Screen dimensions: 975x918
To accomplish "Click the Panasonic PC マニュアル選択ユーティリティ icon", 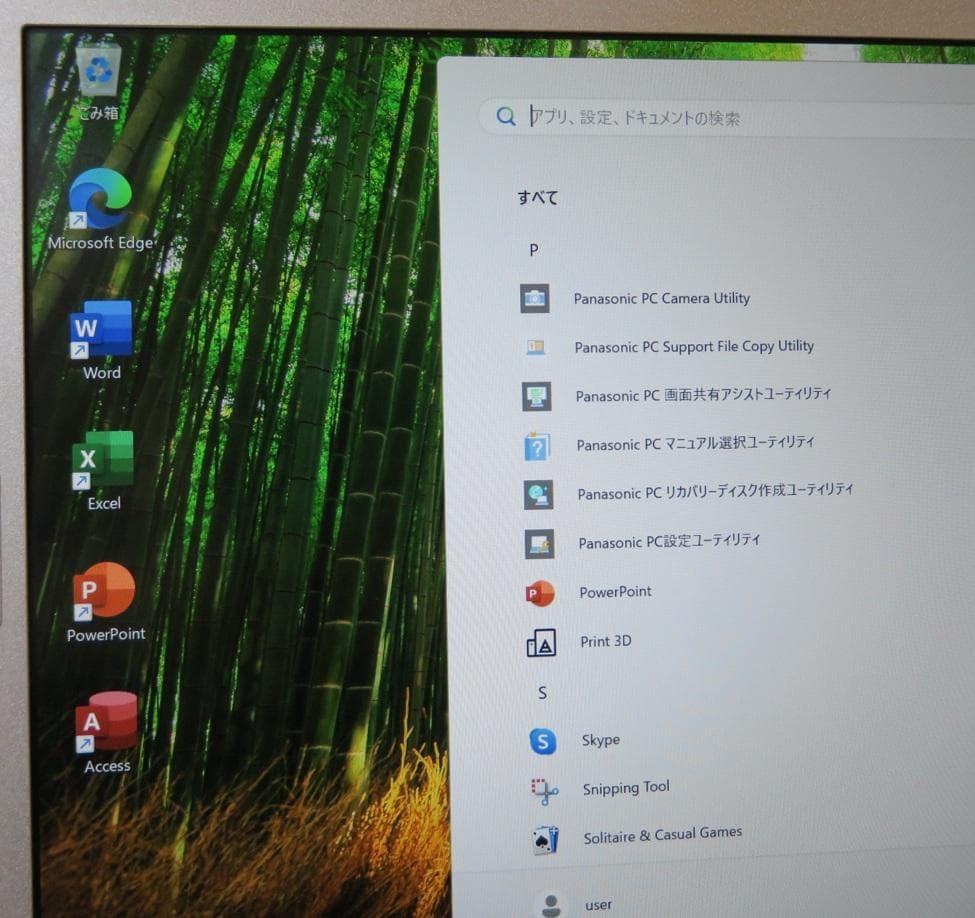I will coord(537,445).
